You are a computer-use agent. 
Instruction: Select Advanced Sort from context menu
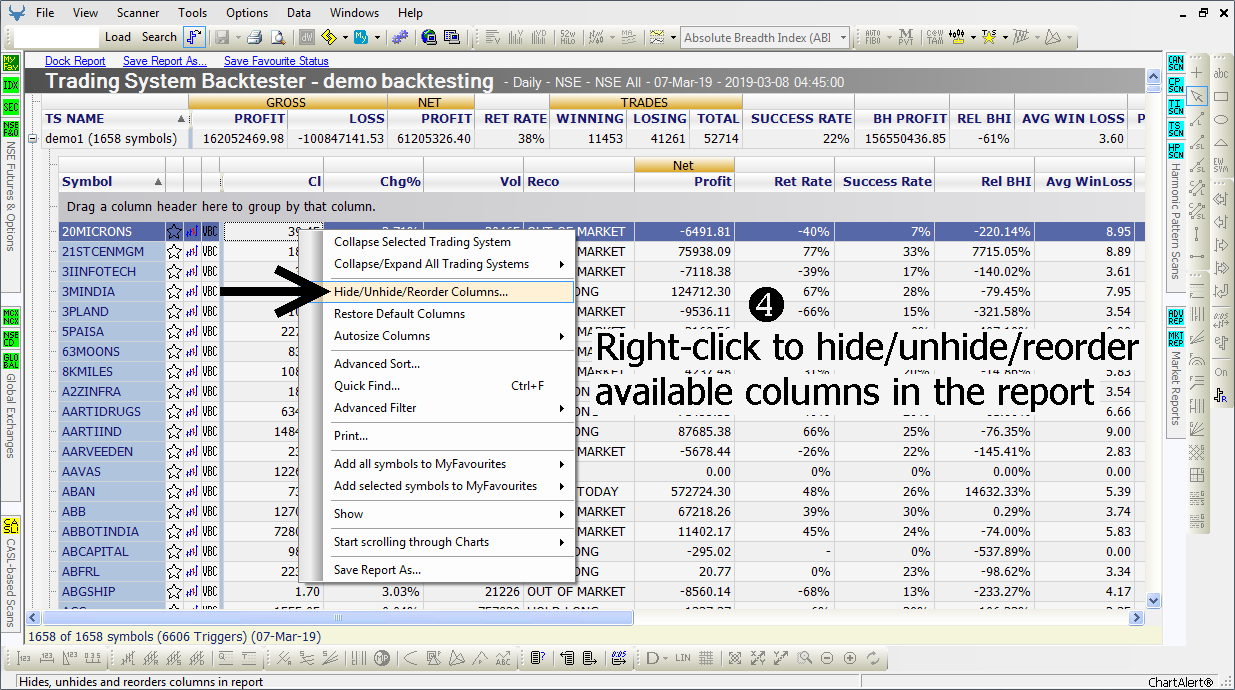452,364
